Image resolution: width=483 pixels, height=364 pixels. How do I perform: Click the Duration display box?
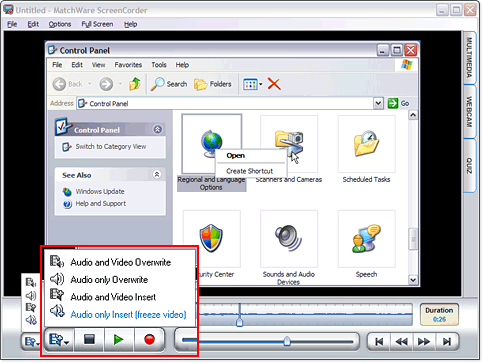click(439, 314)
